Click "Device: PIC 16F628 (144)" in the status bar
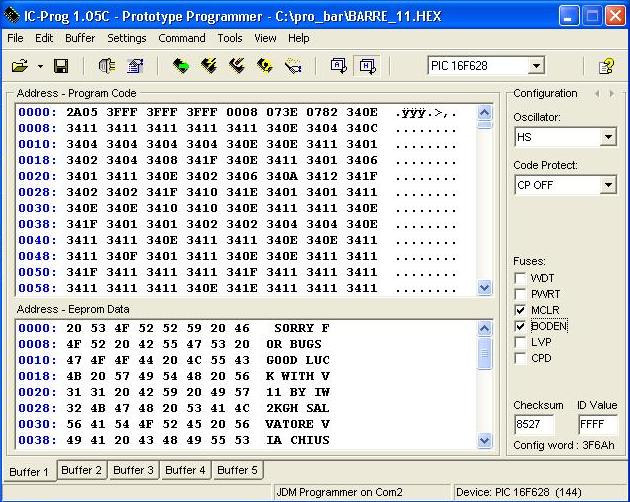The width and height of the screenshot is (630, 502). (x=519, y=492)
